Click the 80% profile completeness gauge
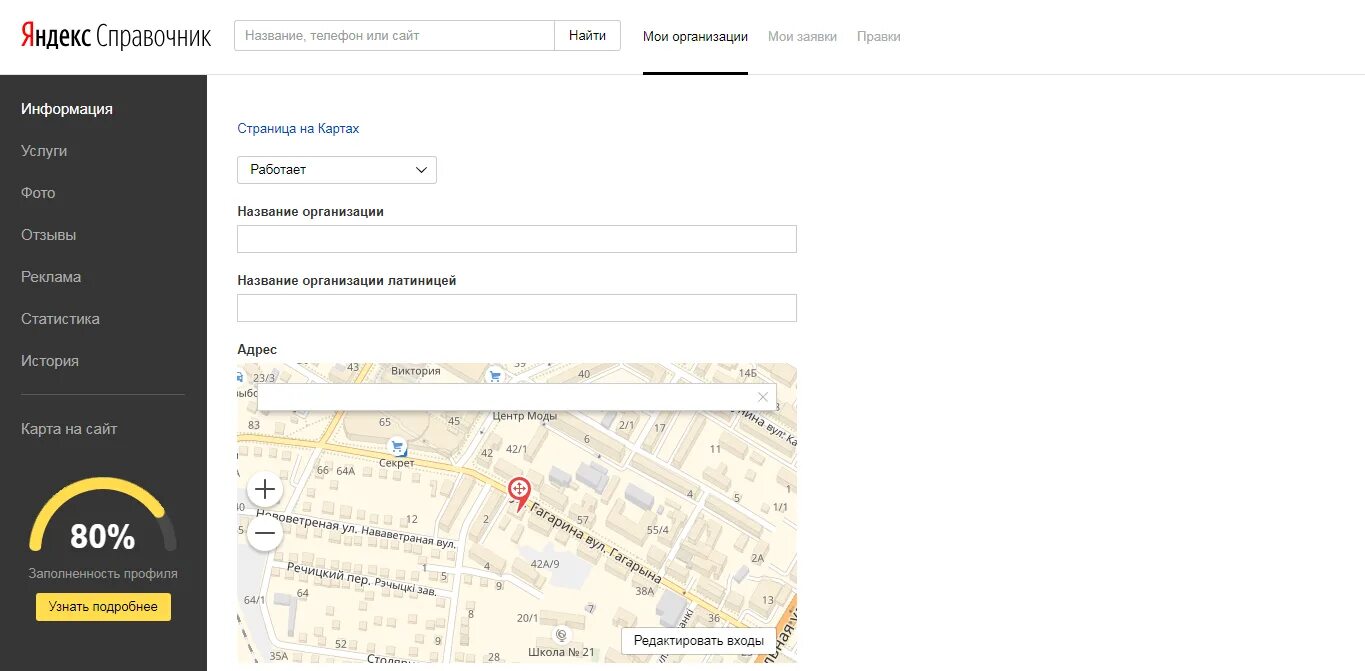Viewport: 1365px width, 671px height. (x=103, y=516)
